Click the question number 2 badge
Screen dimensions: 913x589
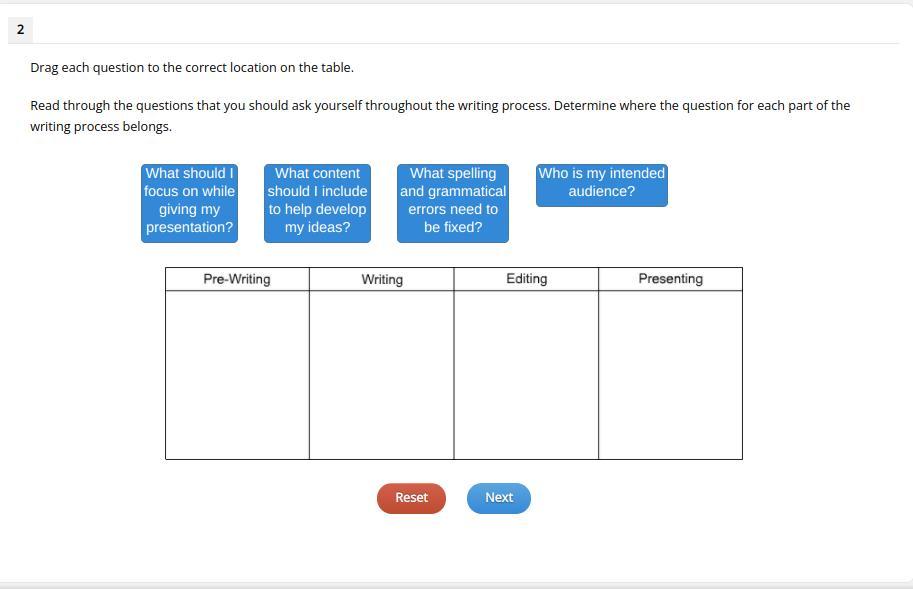click(x=20, y=30)
